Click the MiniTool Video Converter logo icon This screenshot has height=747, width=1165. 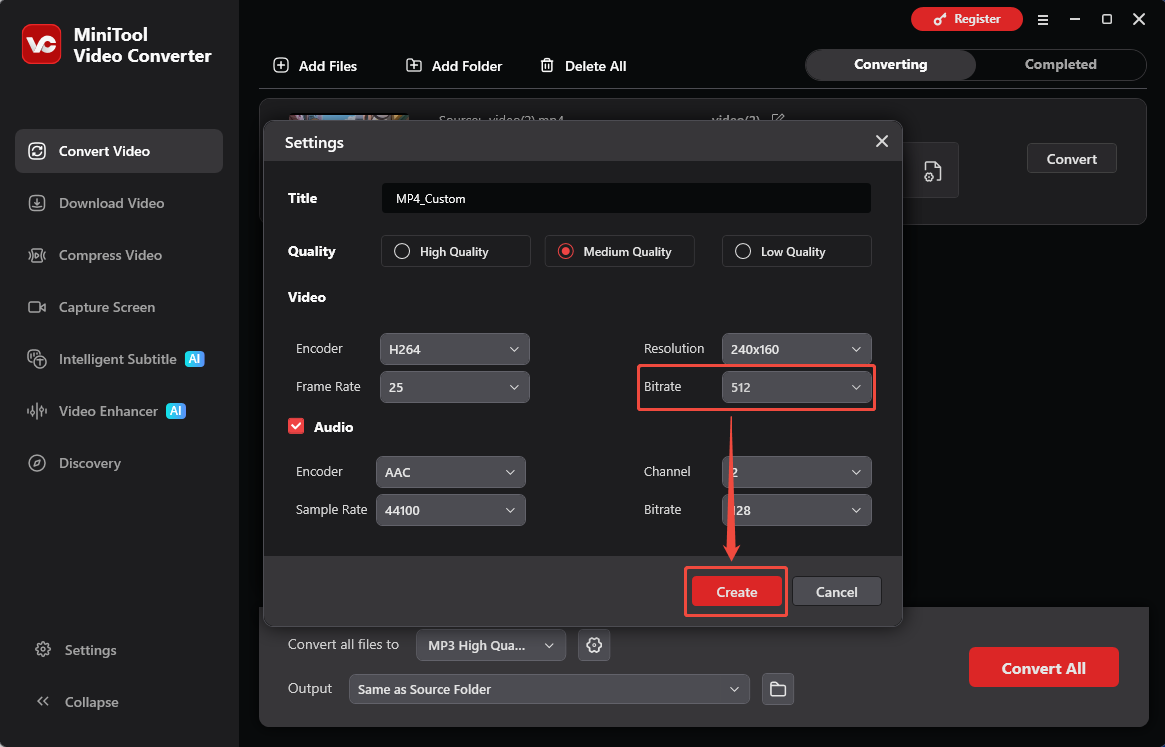(42, 44)
